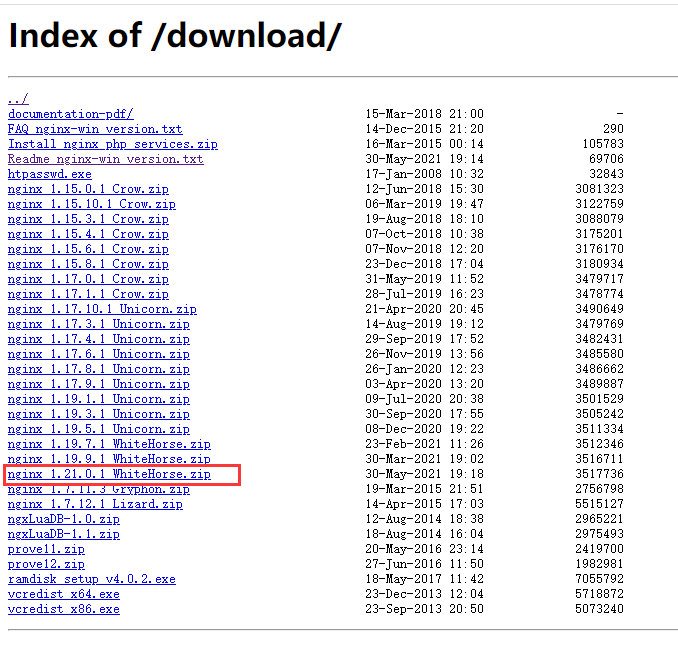Click date 08-Dec-2020 19:22
Screen dimensions: 678x651
click(424, 429)
